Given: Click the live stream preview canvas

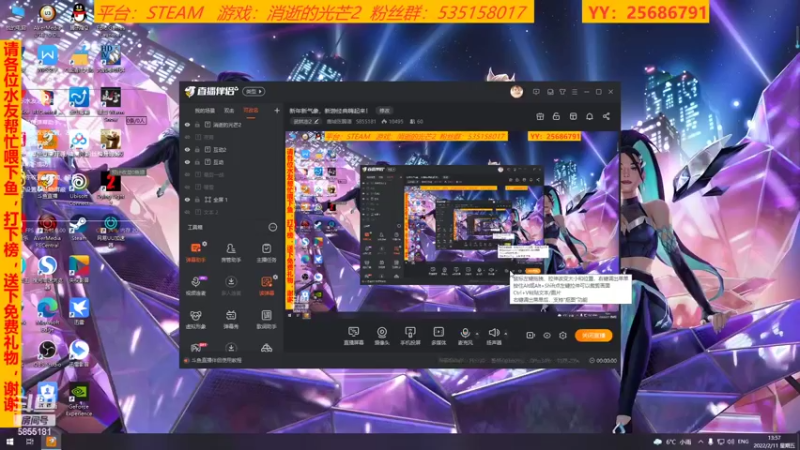Looking at the screenshot, I should (x=452, y=225).
